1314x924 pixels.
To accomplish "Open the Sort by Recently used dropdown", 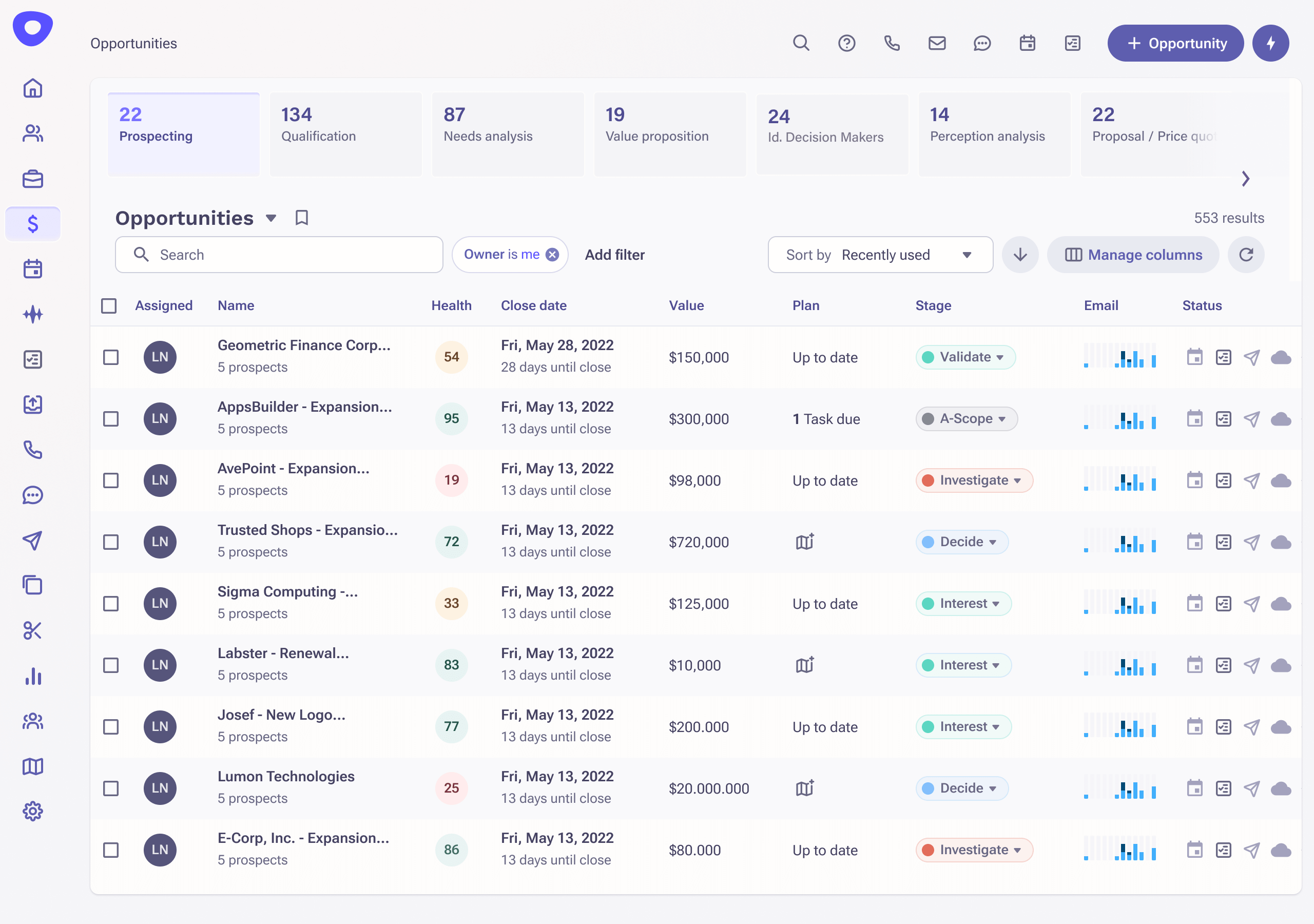I will [x=880, y=255].
